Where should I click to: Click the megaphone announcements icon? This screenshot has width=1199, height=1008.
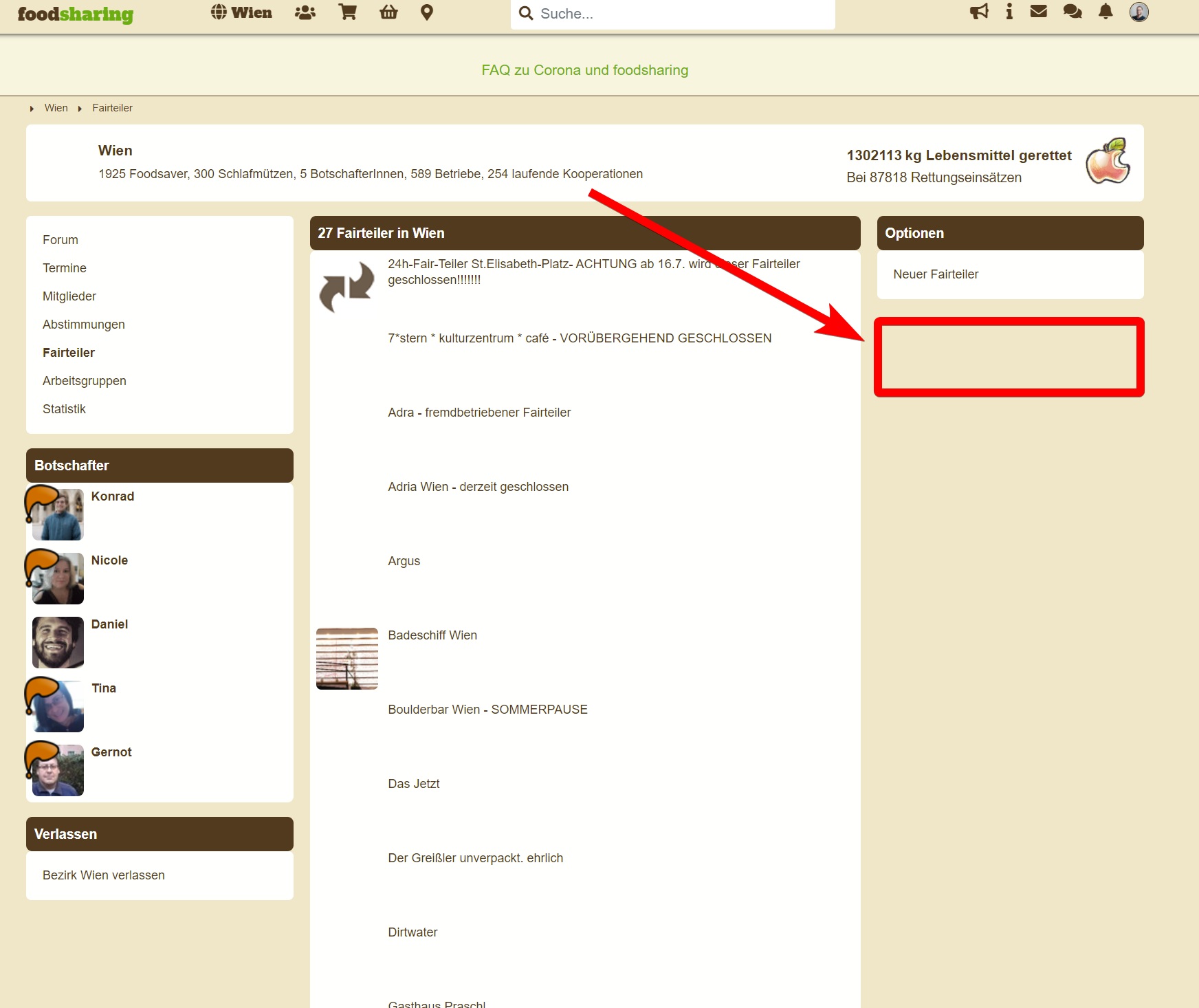pyautogui.click(x=979, y=12)
